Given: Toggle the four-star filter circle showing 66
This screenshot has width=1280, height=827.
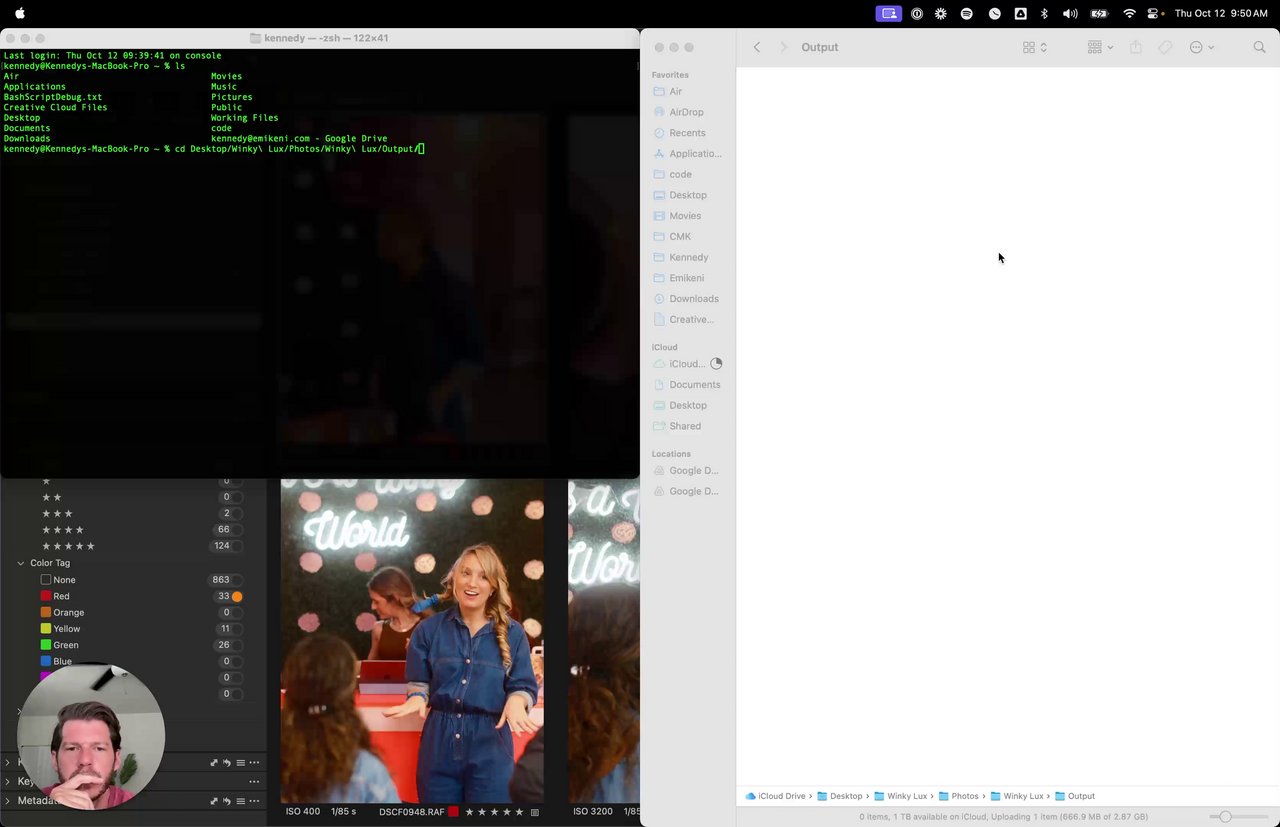Looking at the screenshot, I should pyautogui.click(x=237, y=530).
